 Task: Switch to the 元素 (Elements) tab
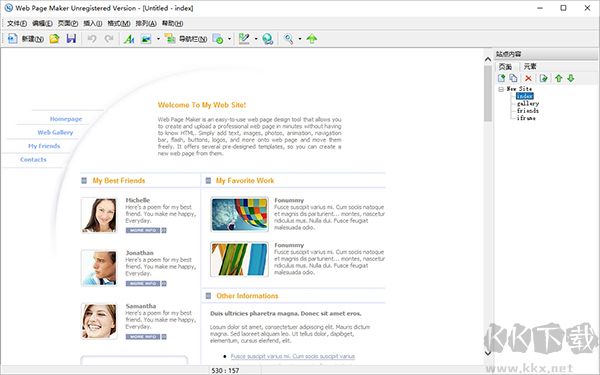coord(530,67)
